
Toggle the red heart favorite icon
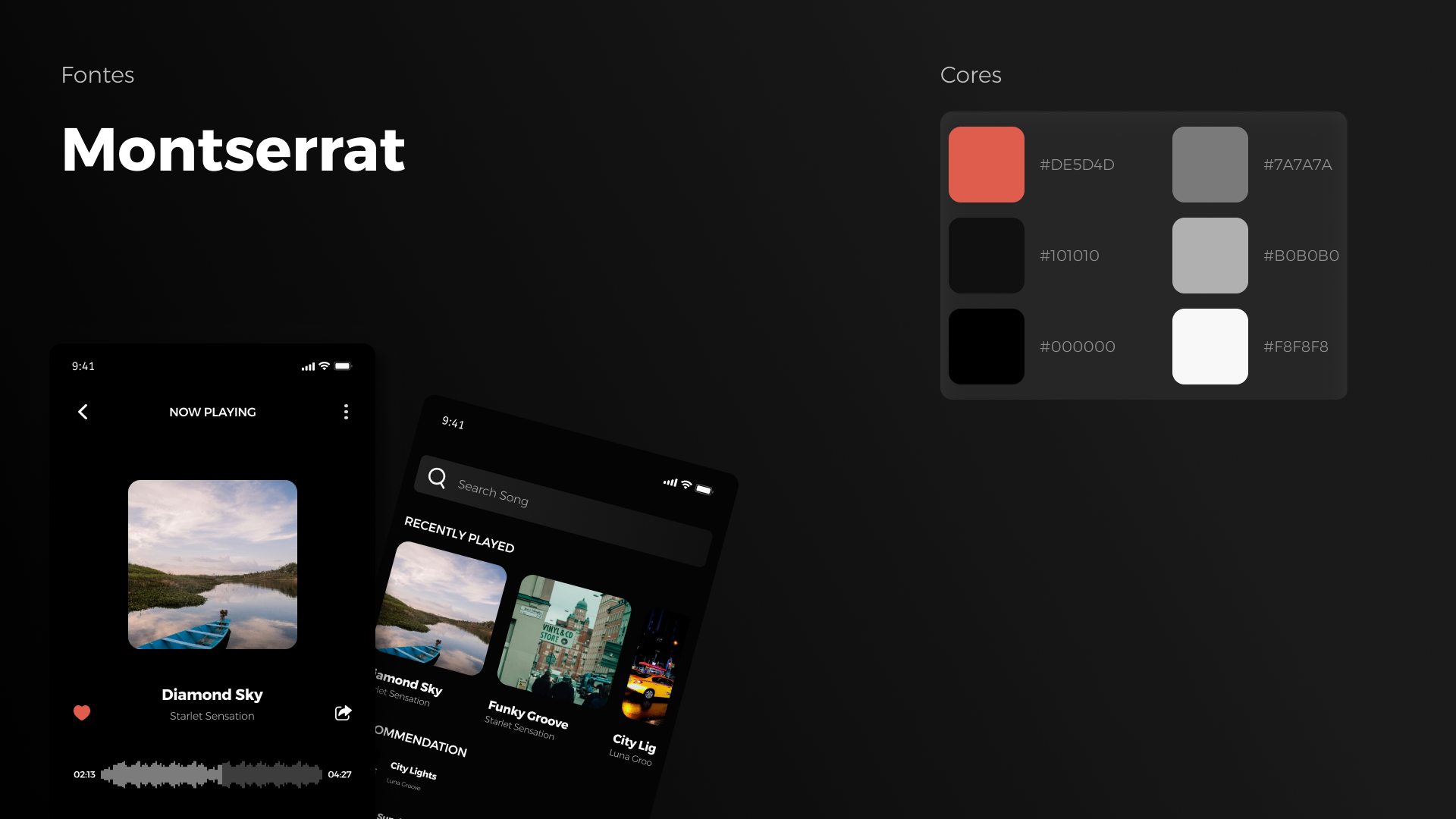click(82, 713)
